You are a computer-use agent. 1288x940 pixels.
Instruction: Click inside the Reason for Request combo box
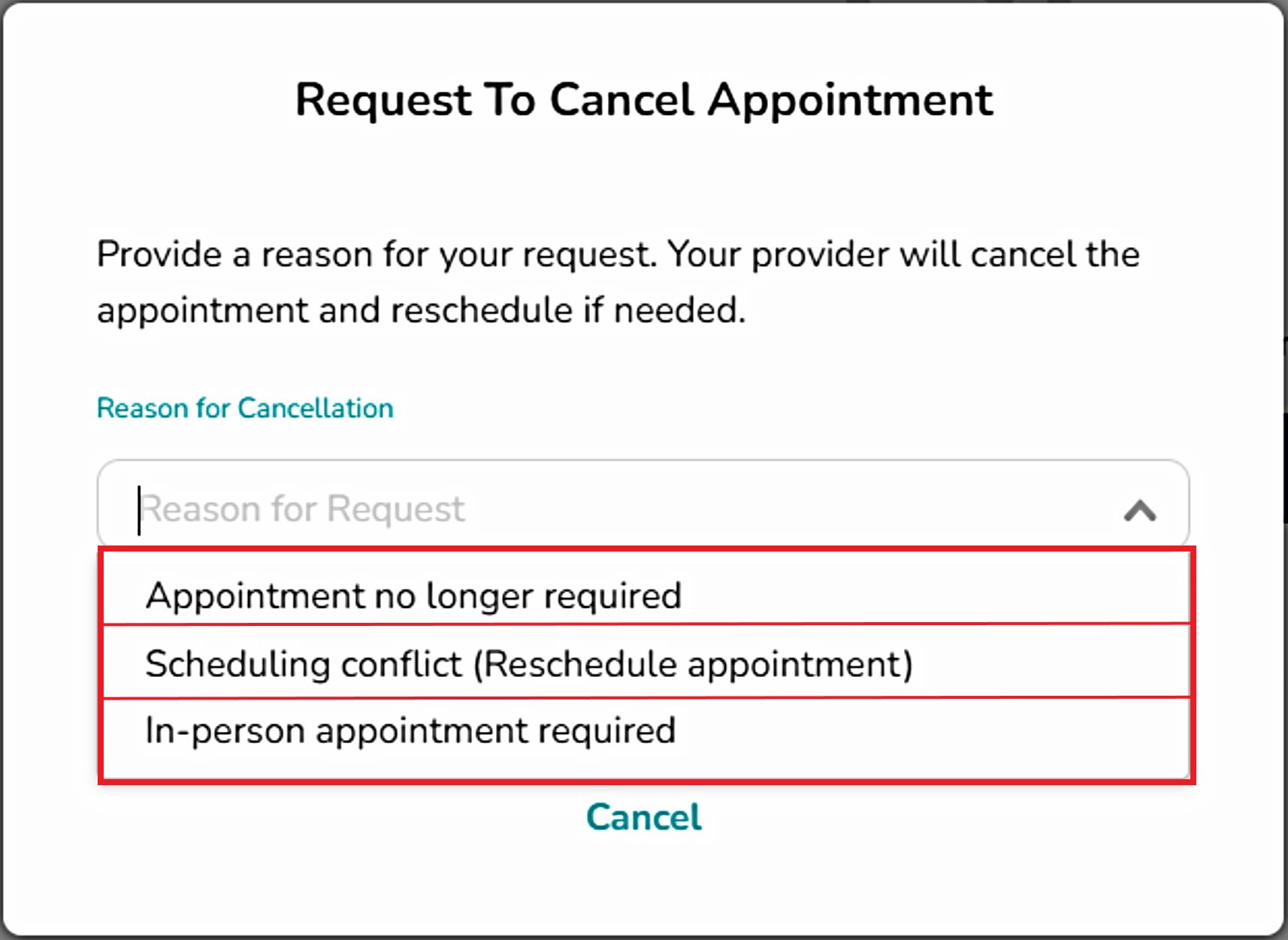(x=601, y=509)
